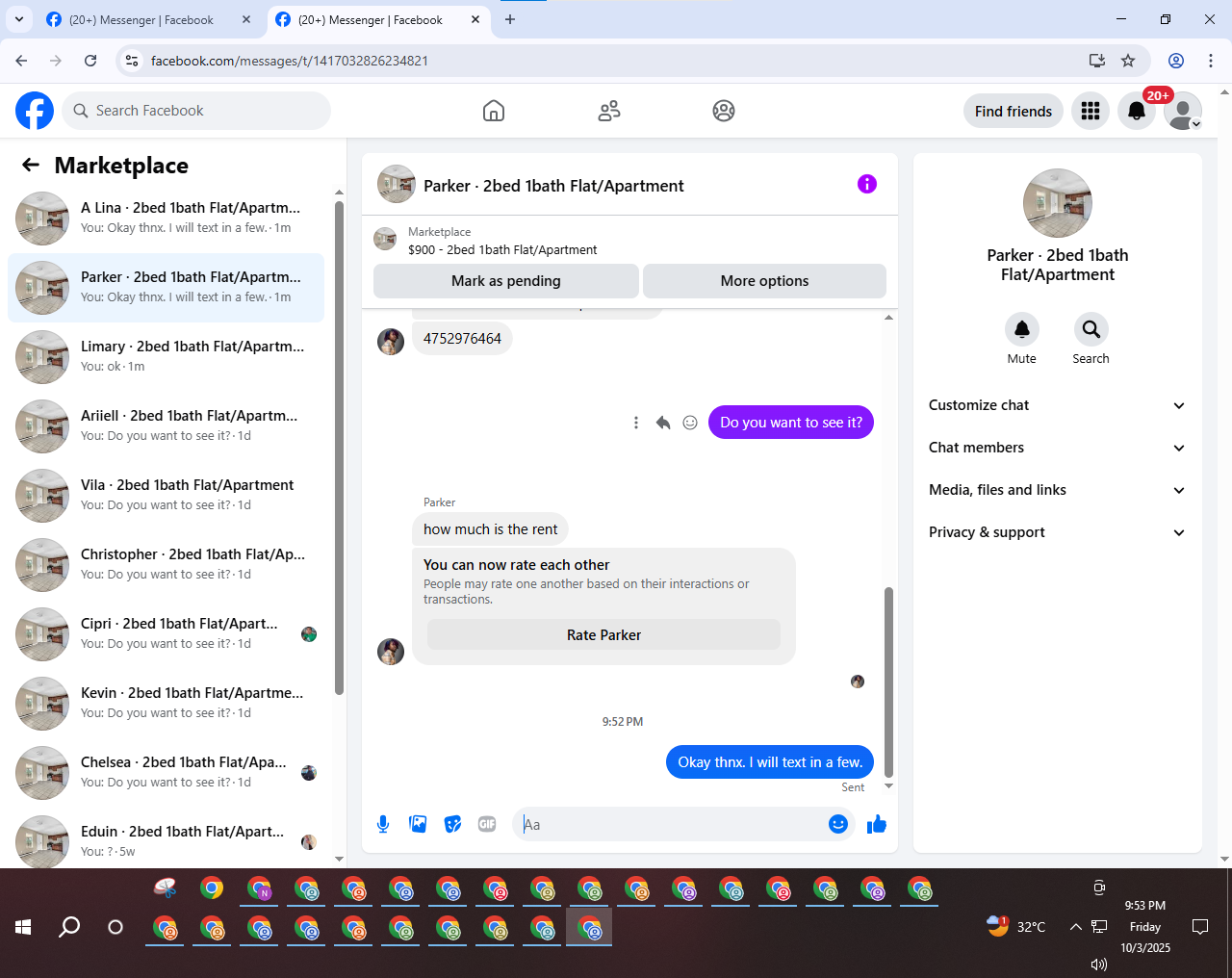1232x978 pixels.
Task: Search in conversation using magnifier icon
Action: [x=1091, y=329]
